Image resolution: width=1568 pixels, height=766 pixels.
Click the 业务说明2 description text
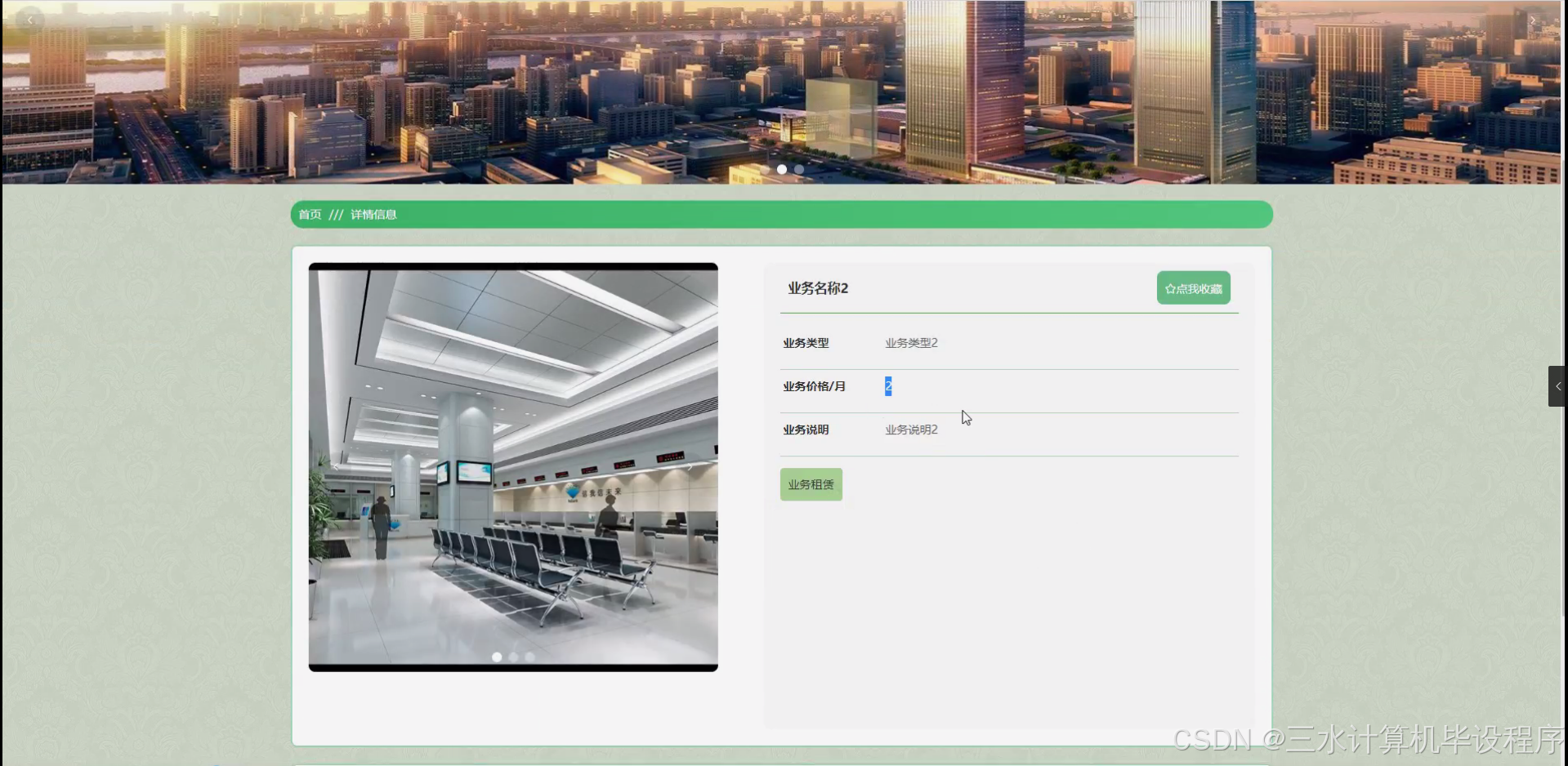[x=910, y=430]
